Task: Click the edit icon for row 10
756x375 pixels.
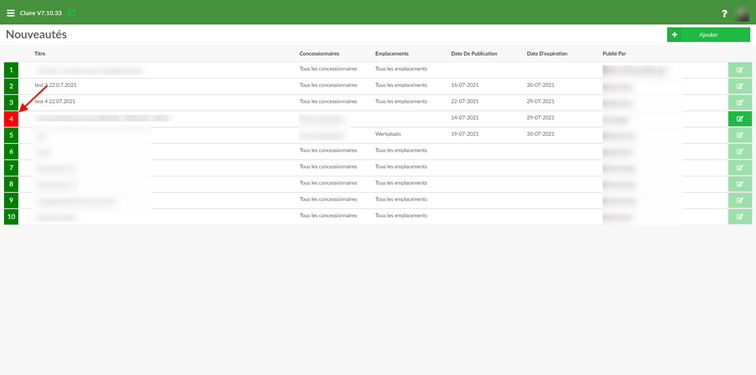Action: tap(740, 217)
